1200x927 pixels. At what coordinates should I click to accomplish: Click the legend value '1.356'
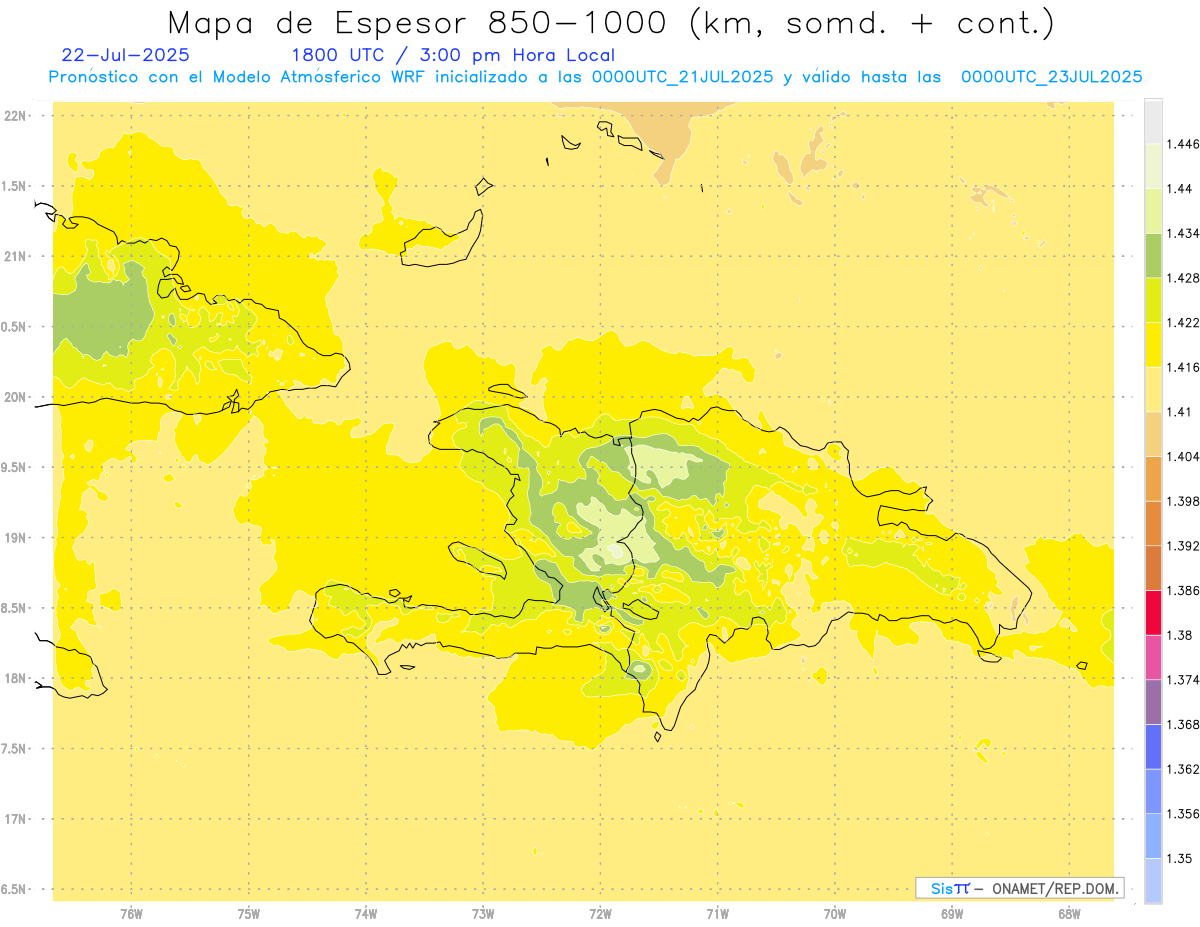coord(1182,814)
